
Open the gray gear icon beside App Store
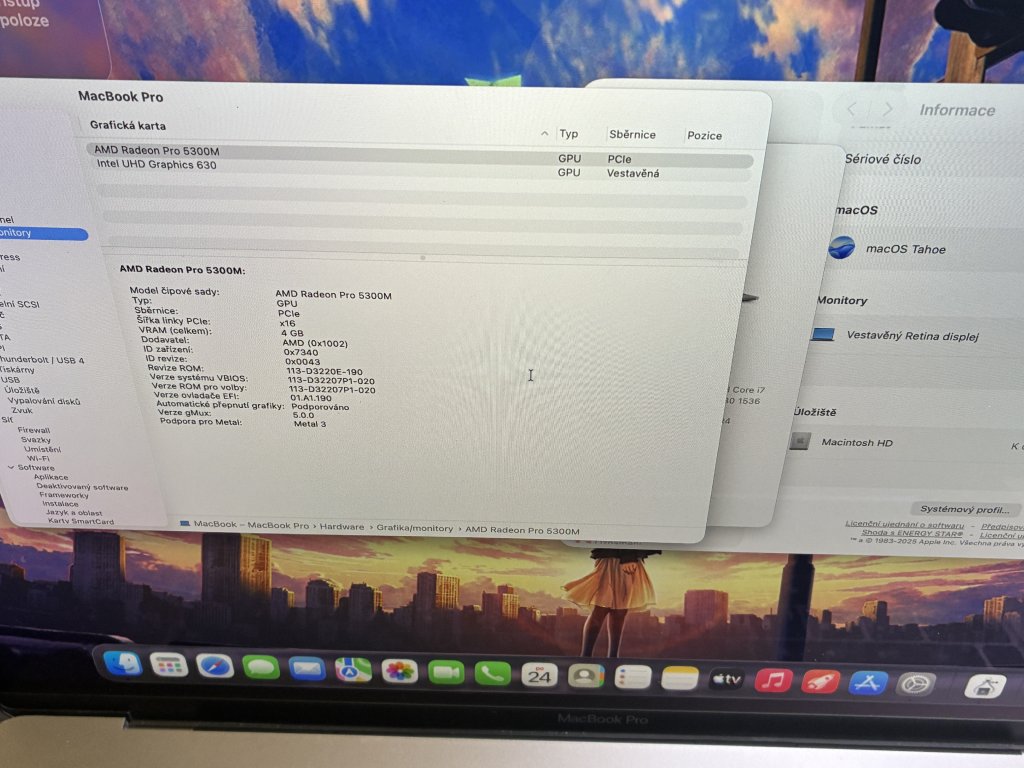(x=915, y=685)
